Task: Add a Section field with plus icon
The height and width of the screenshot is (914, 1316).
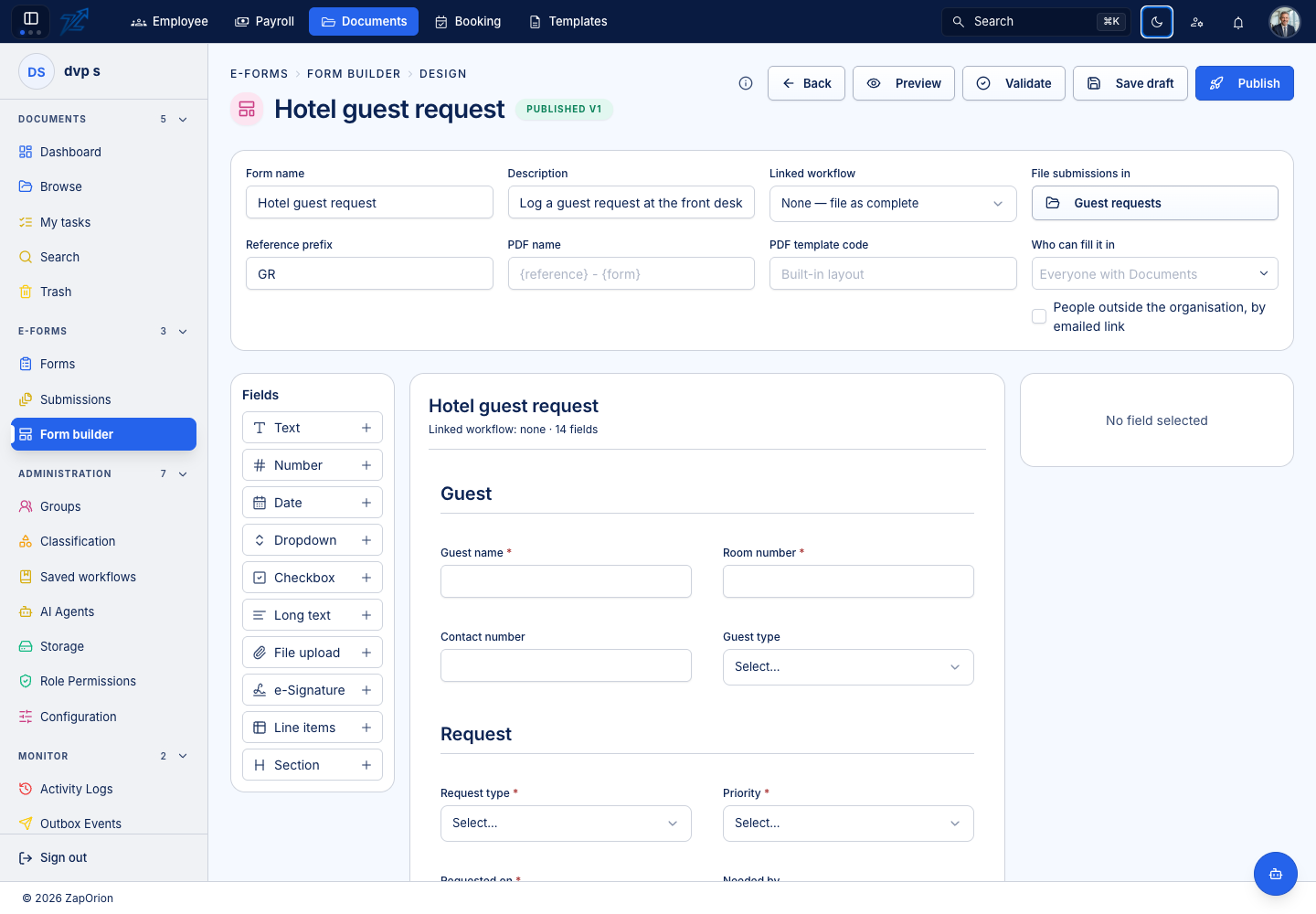Action: click(x=366, y=765)
